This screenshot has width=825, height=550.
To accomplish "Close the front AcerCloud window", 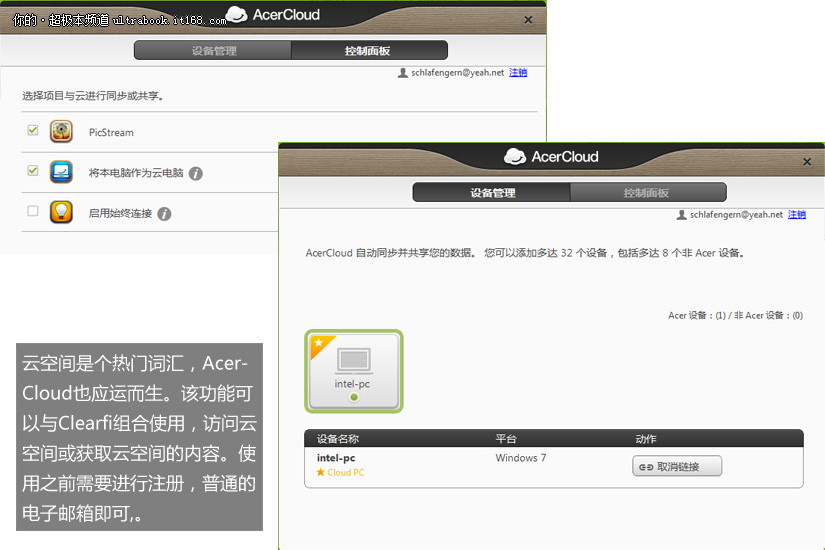I will (807, 159).
